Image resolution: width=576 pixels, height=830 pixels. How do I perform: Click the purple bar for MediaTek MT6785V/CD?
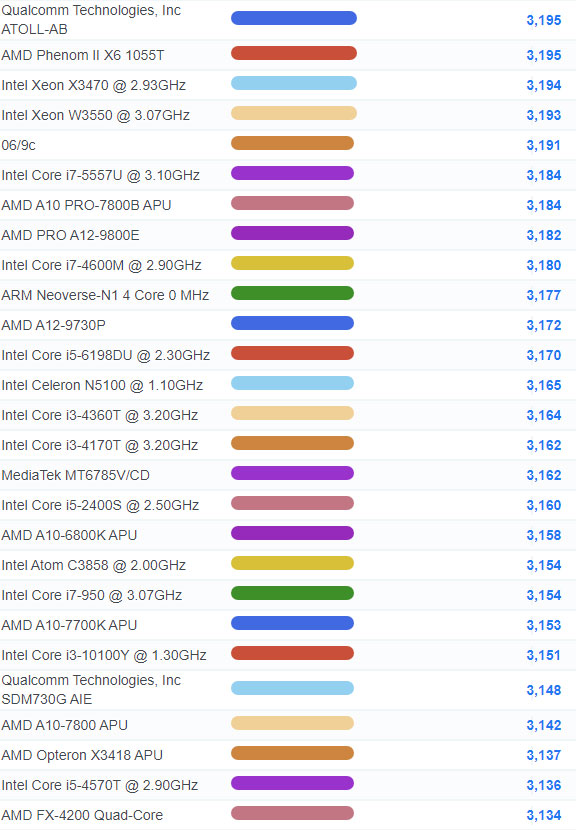(292, 473)
